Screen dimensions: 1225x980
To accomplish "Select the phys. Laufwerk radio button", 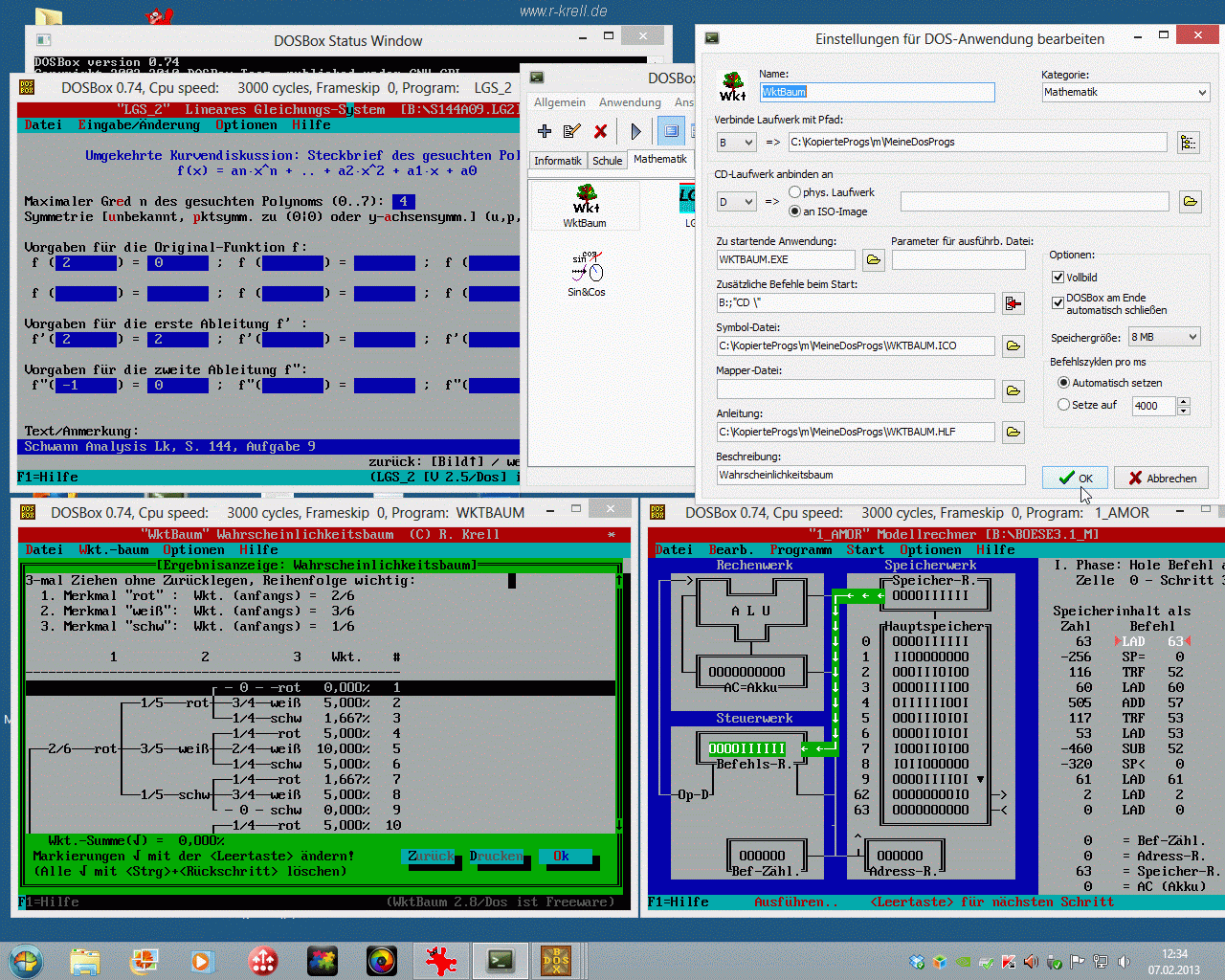I will tap(795, 192).
